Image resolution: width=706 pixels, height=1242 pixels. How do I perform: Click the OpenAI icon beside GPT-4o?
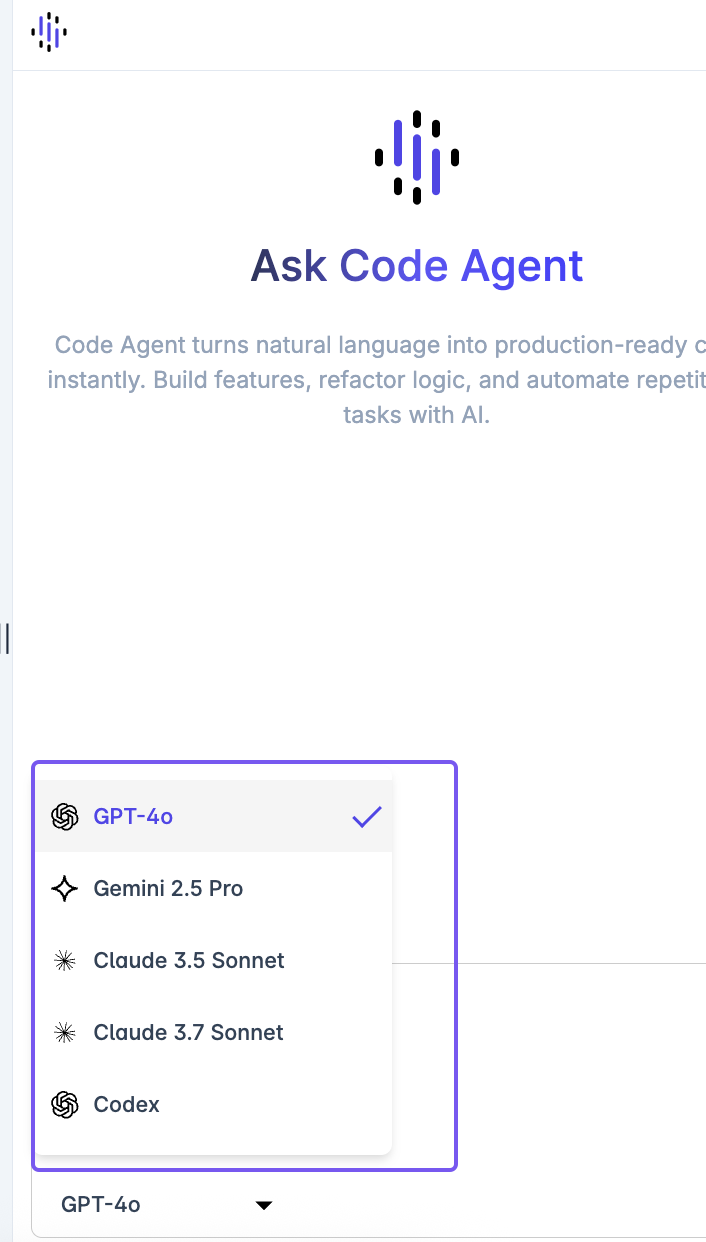(65, 817)
